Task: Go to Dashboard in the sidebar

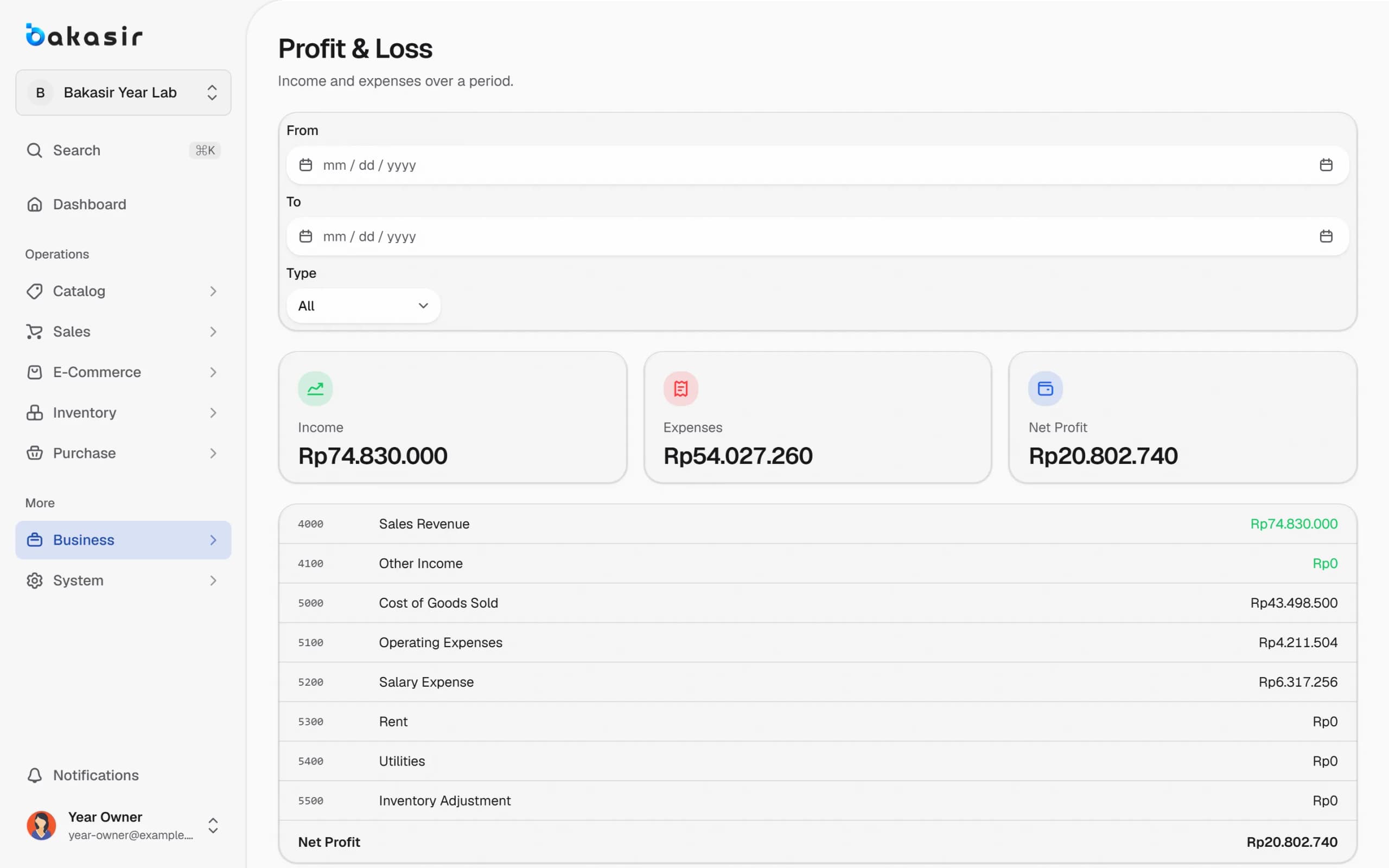Action: [x=123, y=205]
